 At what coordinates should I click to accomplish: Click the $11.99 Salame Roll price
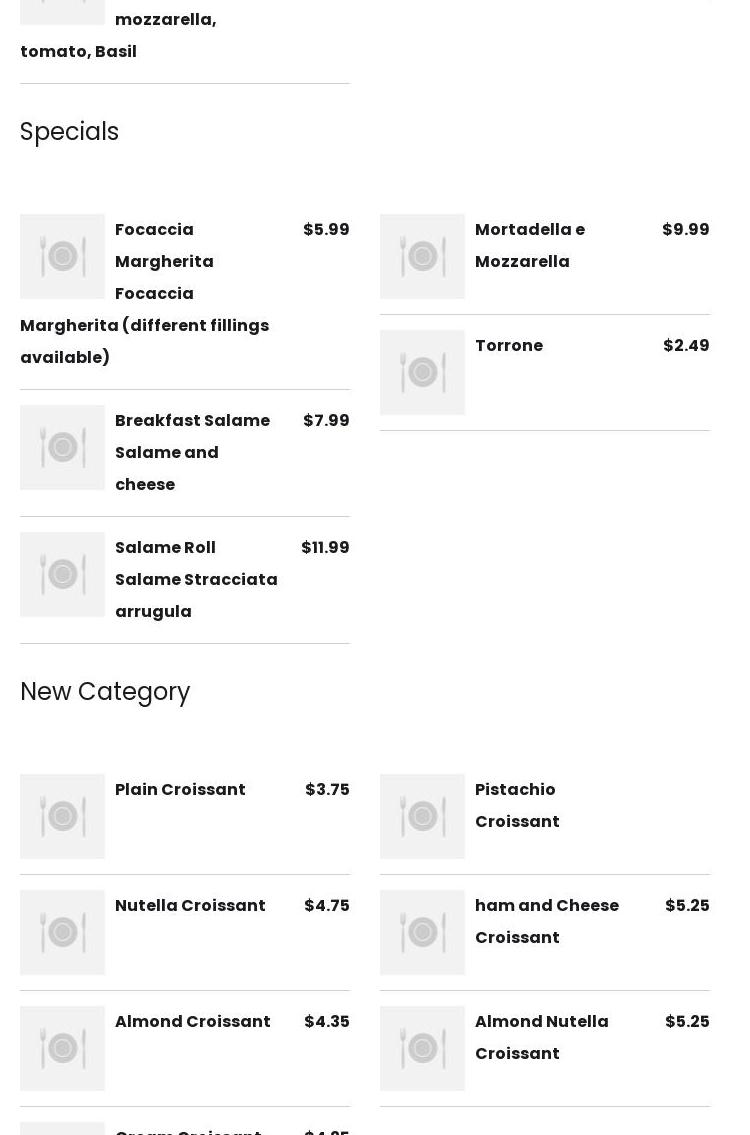(x=325, y=547)
